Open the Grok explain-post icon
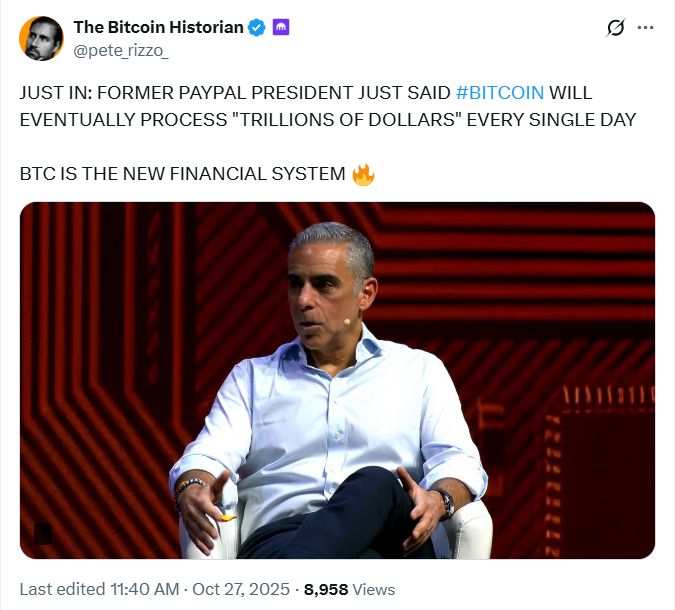 coord(616,29)
